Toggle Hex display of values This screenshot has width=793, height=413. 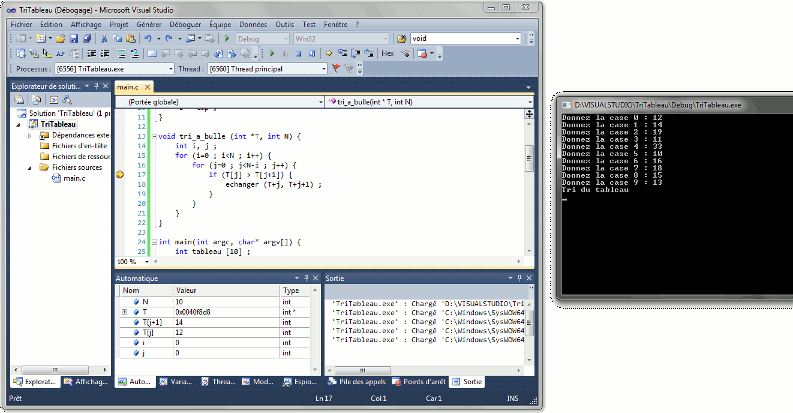coord(387,53)
